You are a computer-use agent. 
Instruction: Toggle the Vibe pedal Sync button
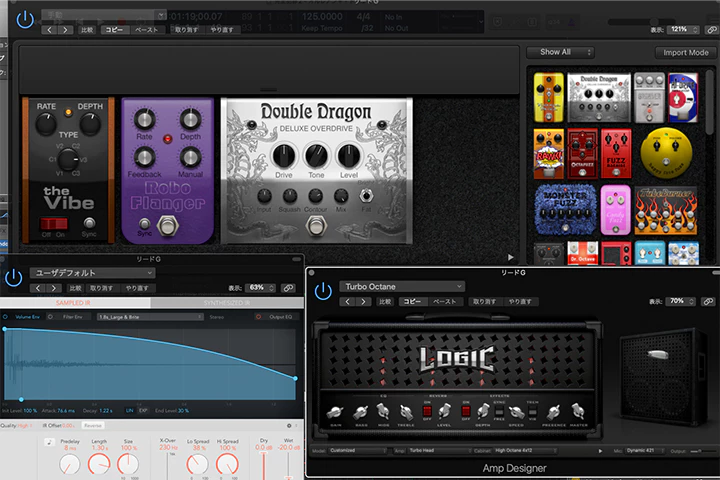point(89,223)
